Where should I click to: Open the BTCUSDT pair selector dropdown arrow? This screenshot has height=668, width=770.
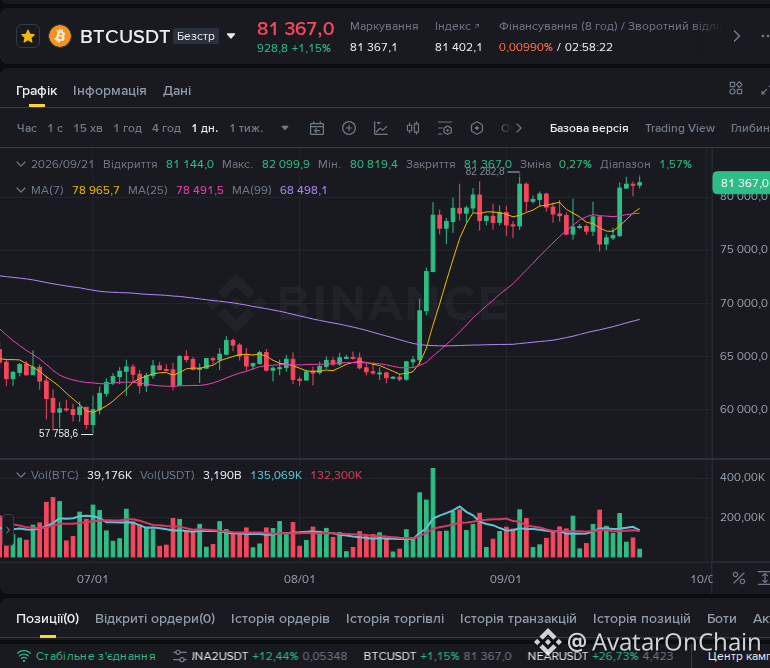[231, 36]
